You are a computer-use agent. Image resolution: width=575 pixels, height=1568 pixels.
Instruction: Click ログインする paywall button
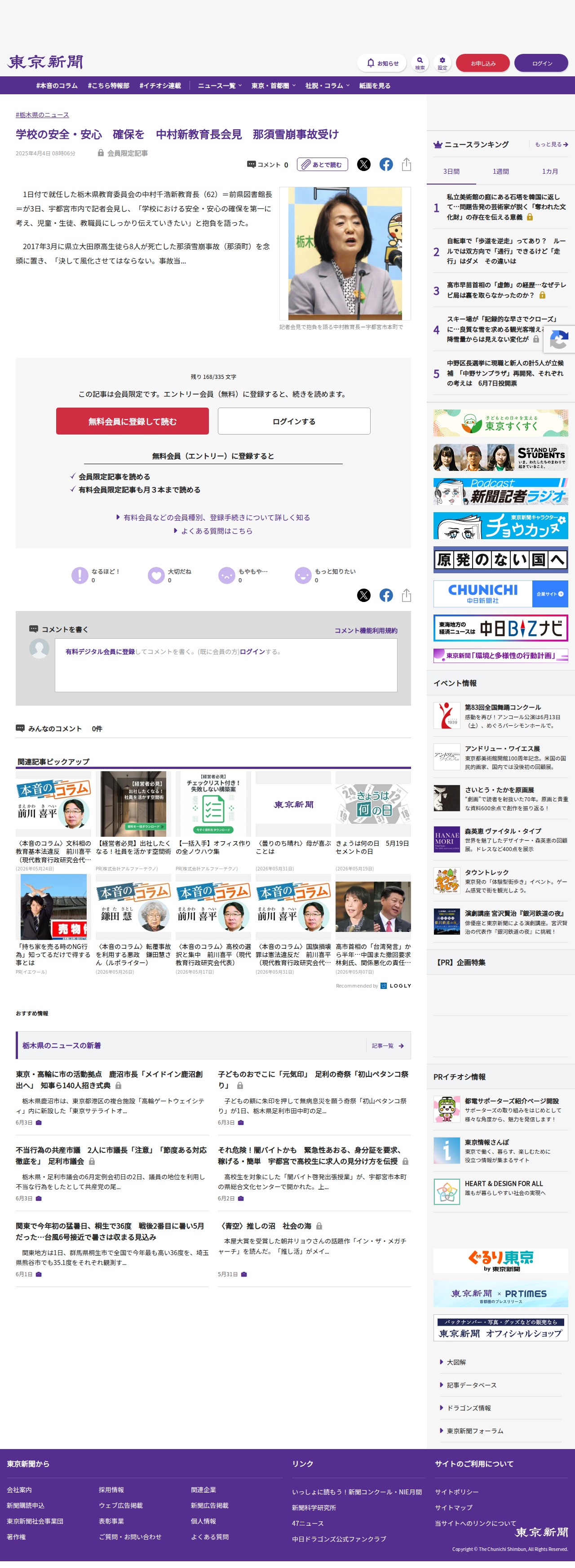pos(294,421)
